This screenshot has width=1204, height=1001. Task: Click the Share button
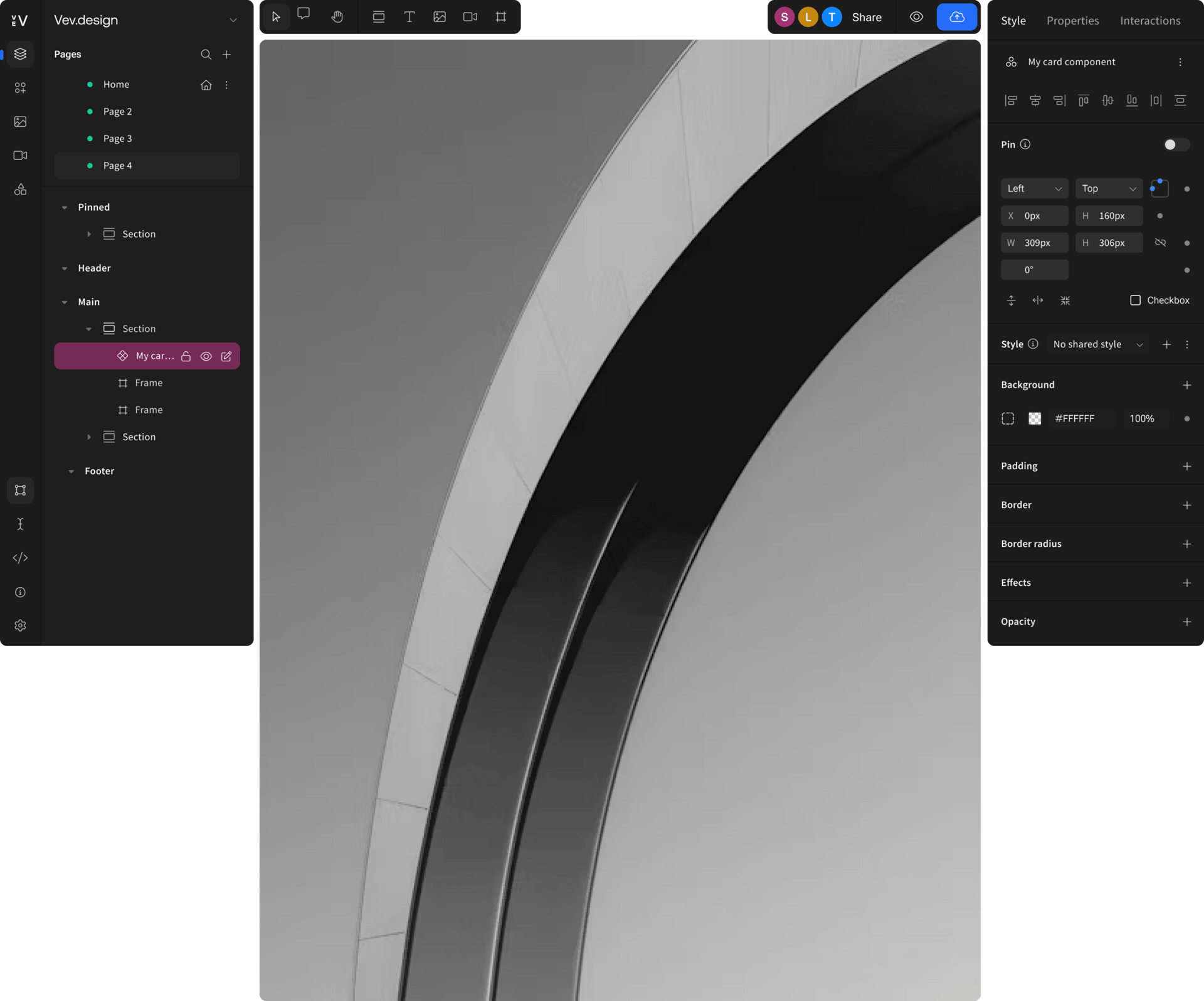[866, 17]
